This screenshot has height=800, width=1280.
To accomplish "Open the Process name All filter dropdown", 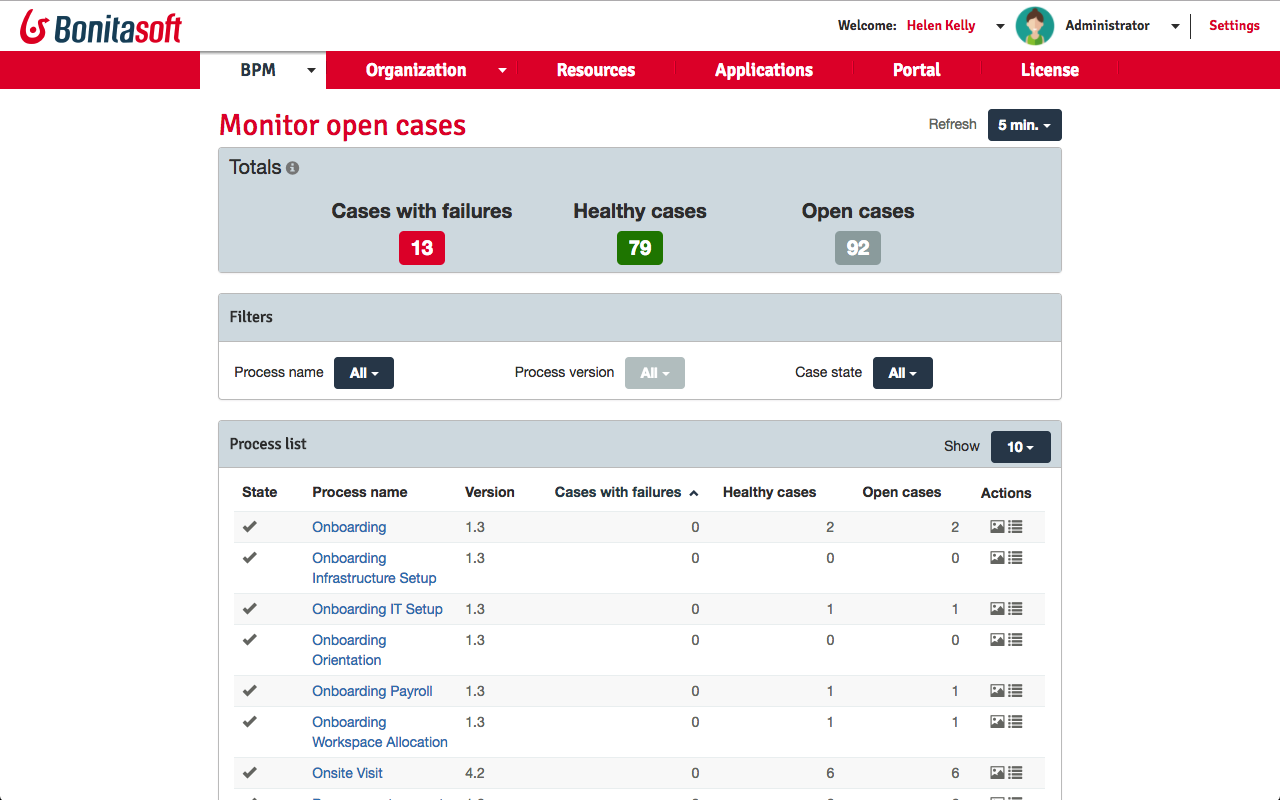I will tap(364, 373).
